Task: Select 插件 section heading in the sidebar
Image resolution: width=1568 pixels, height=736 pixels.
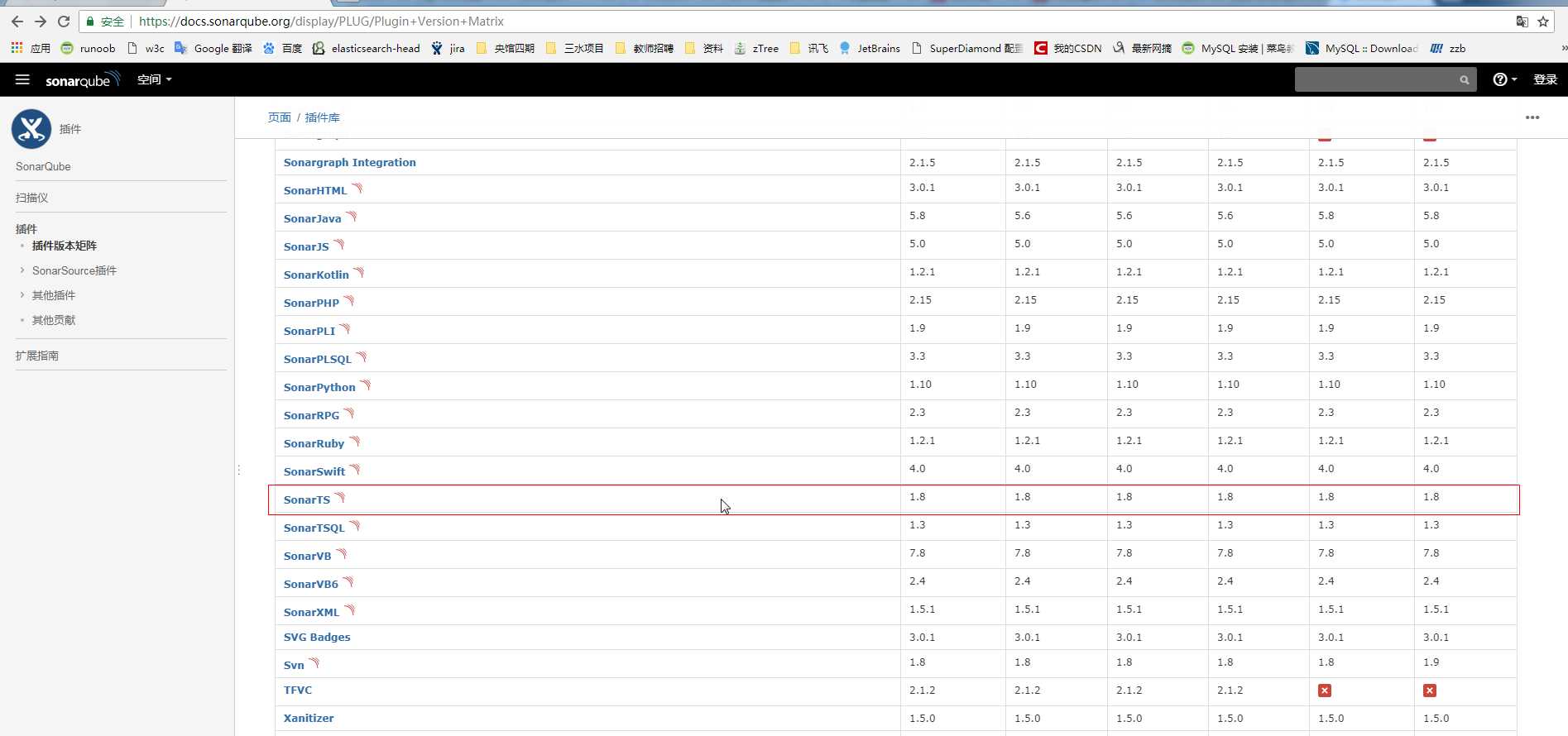Action: [x=26, y=229]
